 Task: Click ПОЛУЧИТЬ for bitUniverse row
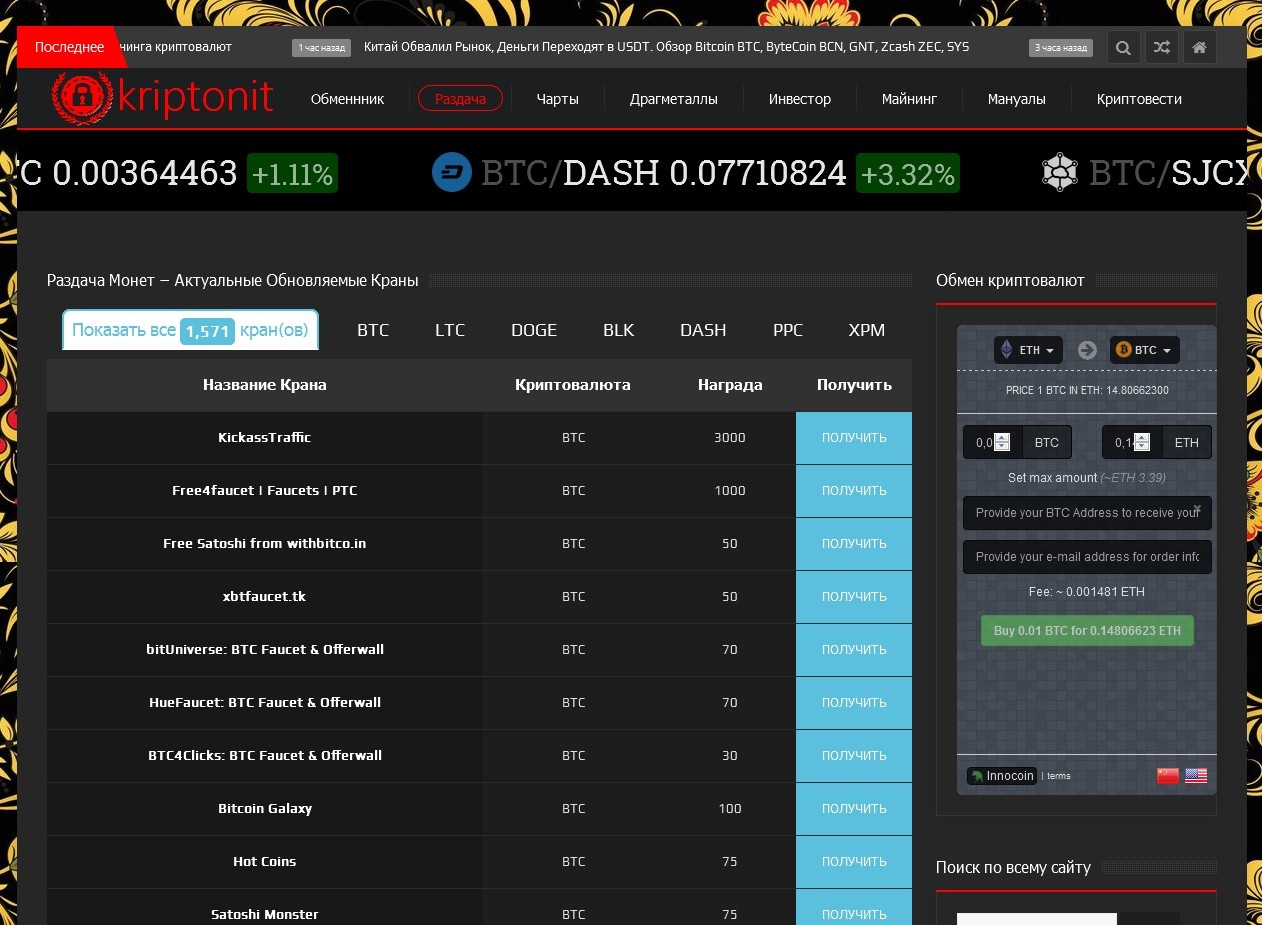pyautogui.click(x=854, y=650)
